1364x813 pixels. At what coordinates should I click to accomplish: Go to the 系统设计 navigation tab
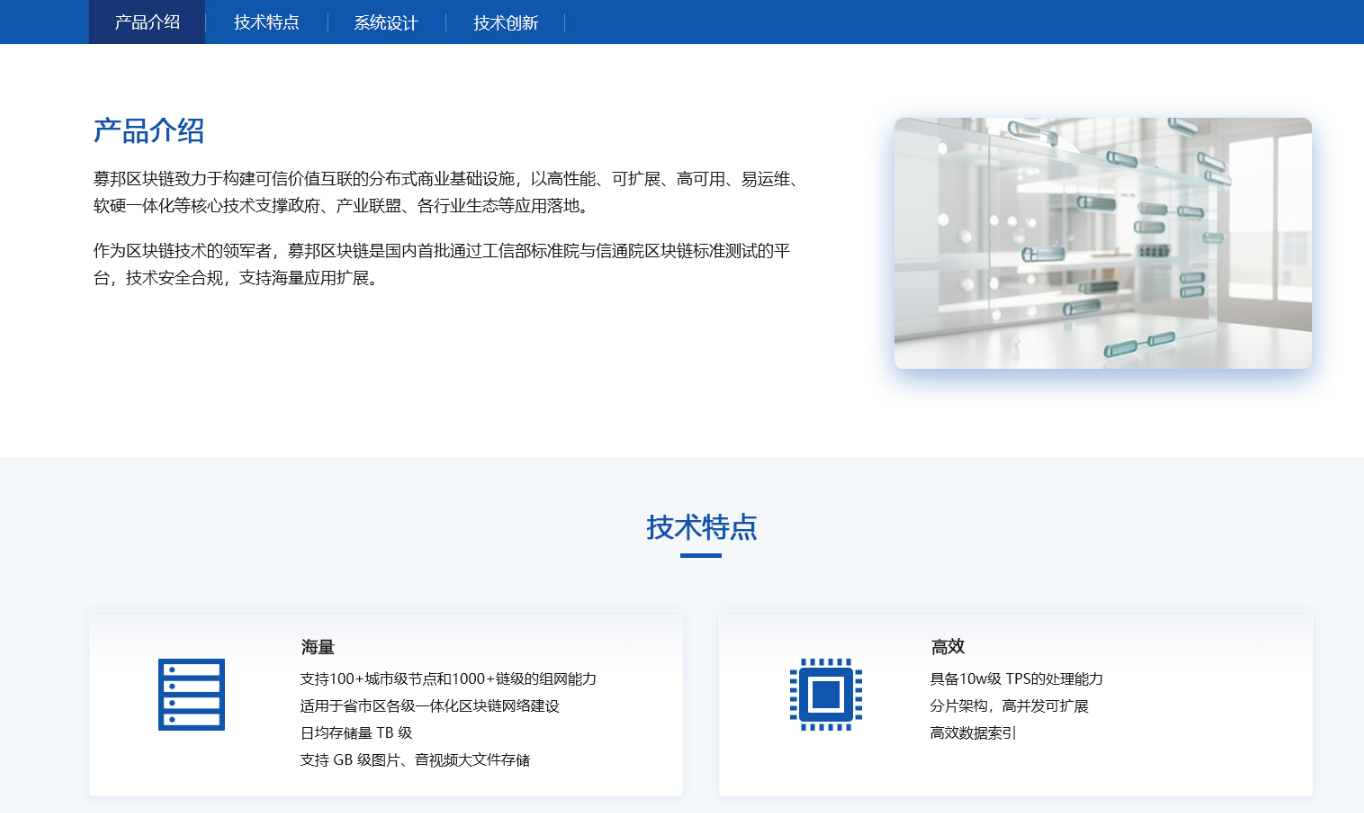(x=386, y=22)
